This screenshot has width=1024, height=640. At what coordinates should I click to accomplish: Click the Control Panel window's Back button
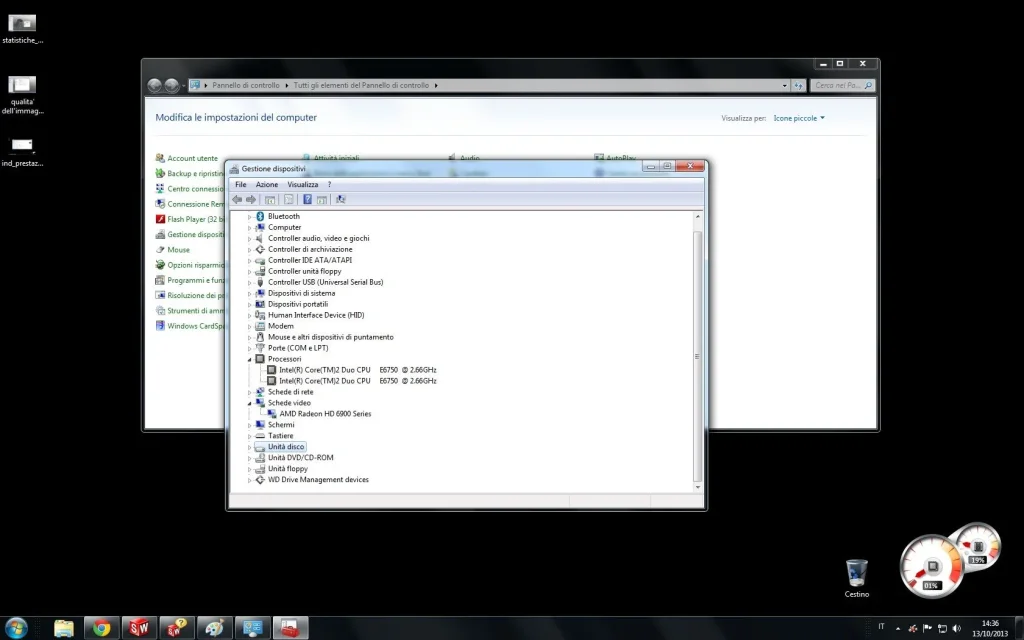[154, 85]
